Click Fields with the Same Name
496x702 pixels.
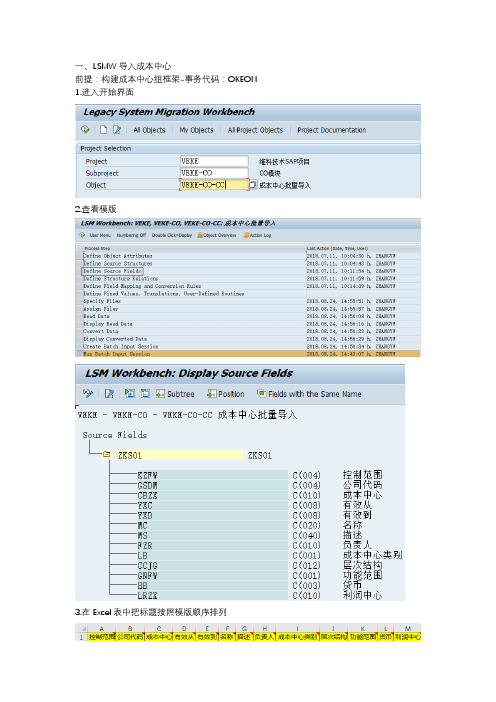[309, 394]
